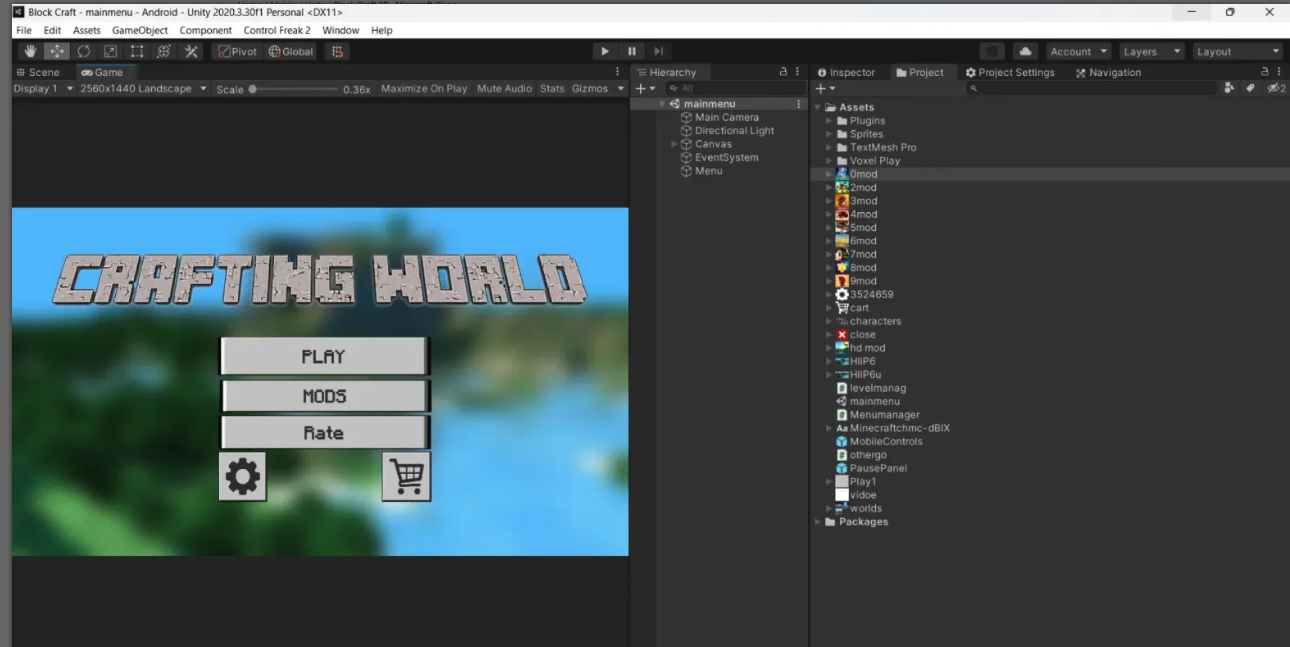Click the MODS button in Game view
This screenshot has height=647, width=1290.
click(324, 396)
